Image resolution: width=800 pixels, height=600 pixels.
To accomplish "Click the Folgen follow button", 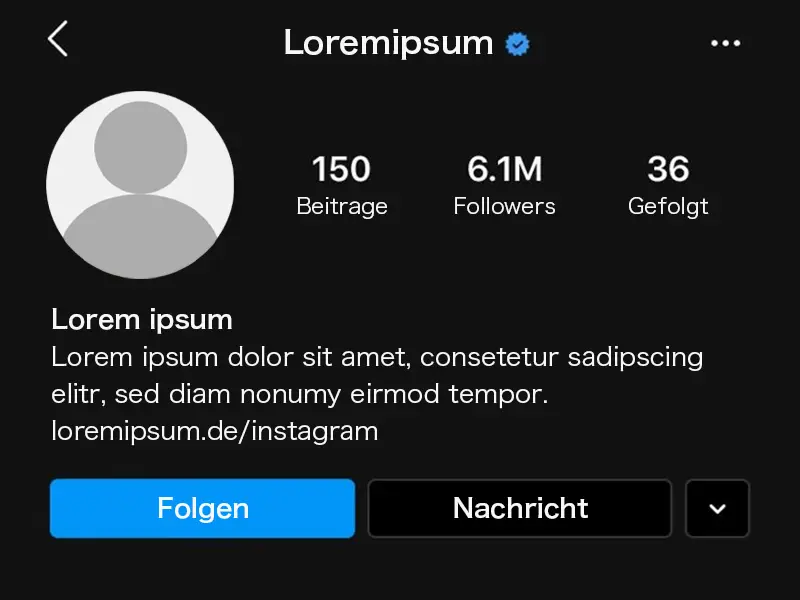I will pos(203,508).
